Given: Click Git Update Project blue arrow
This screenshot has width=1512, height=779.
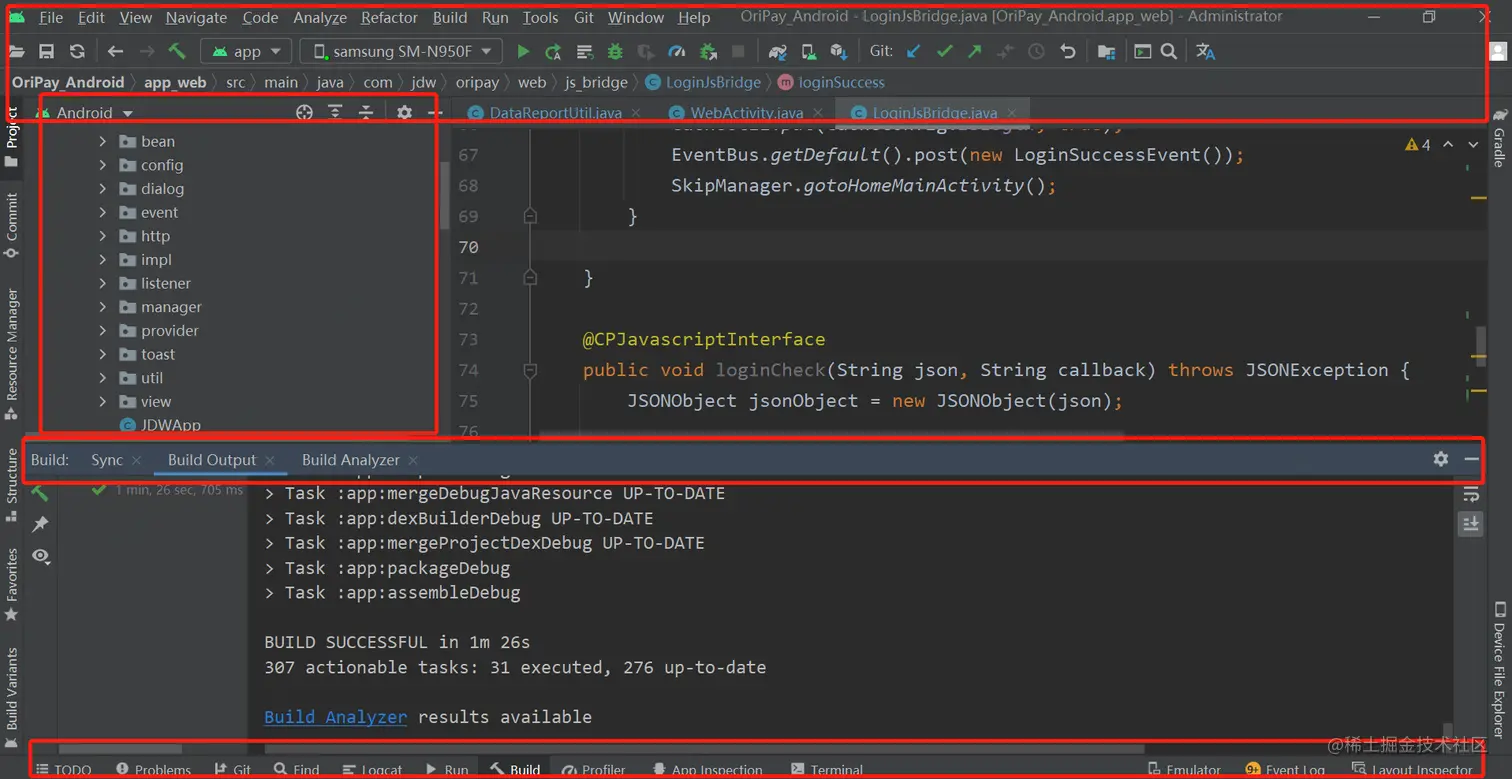Looking at the screenshot, I should pos(913,51).
